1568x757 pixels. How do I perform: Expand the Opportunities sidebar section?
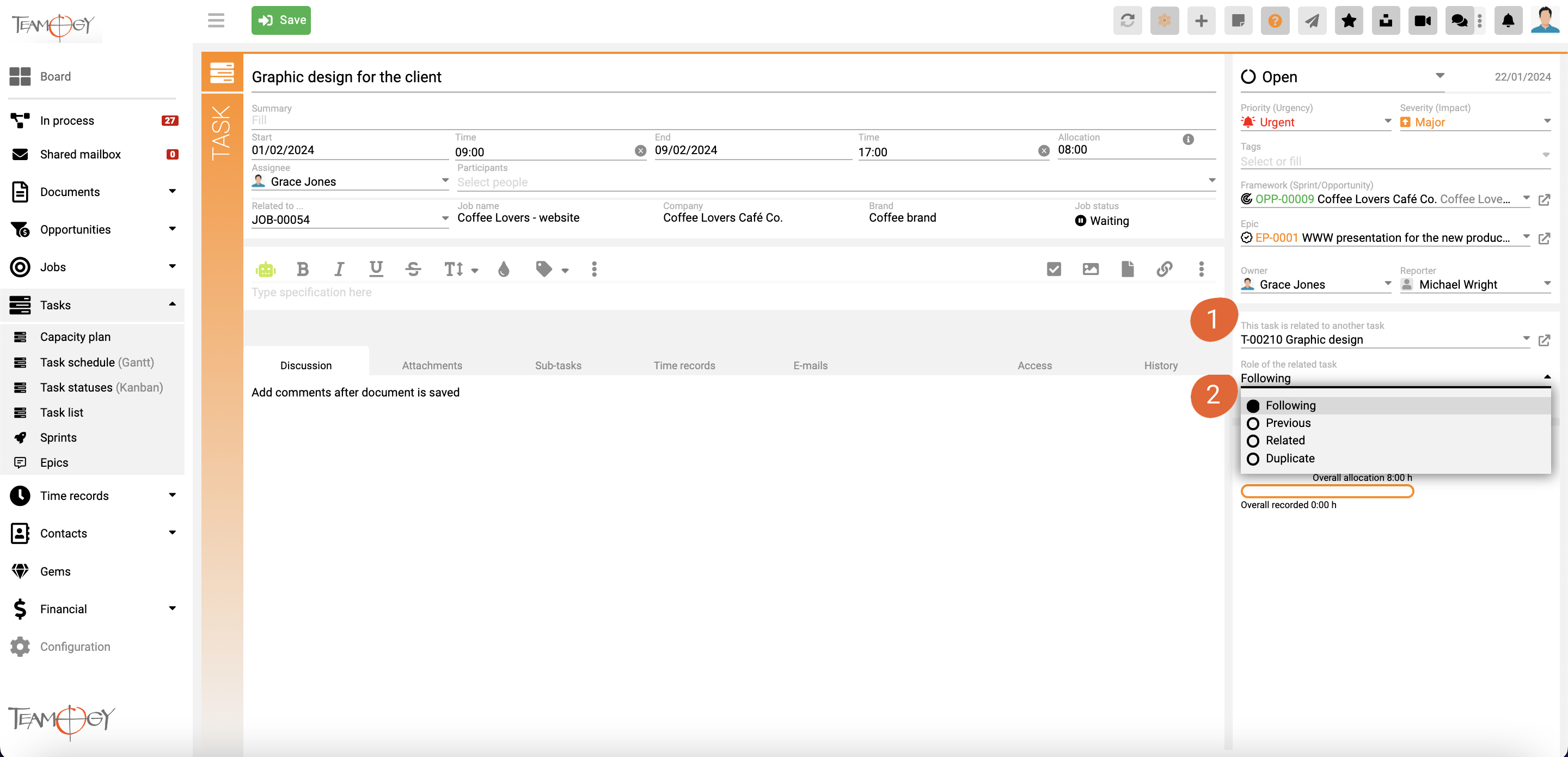(171, 229)
